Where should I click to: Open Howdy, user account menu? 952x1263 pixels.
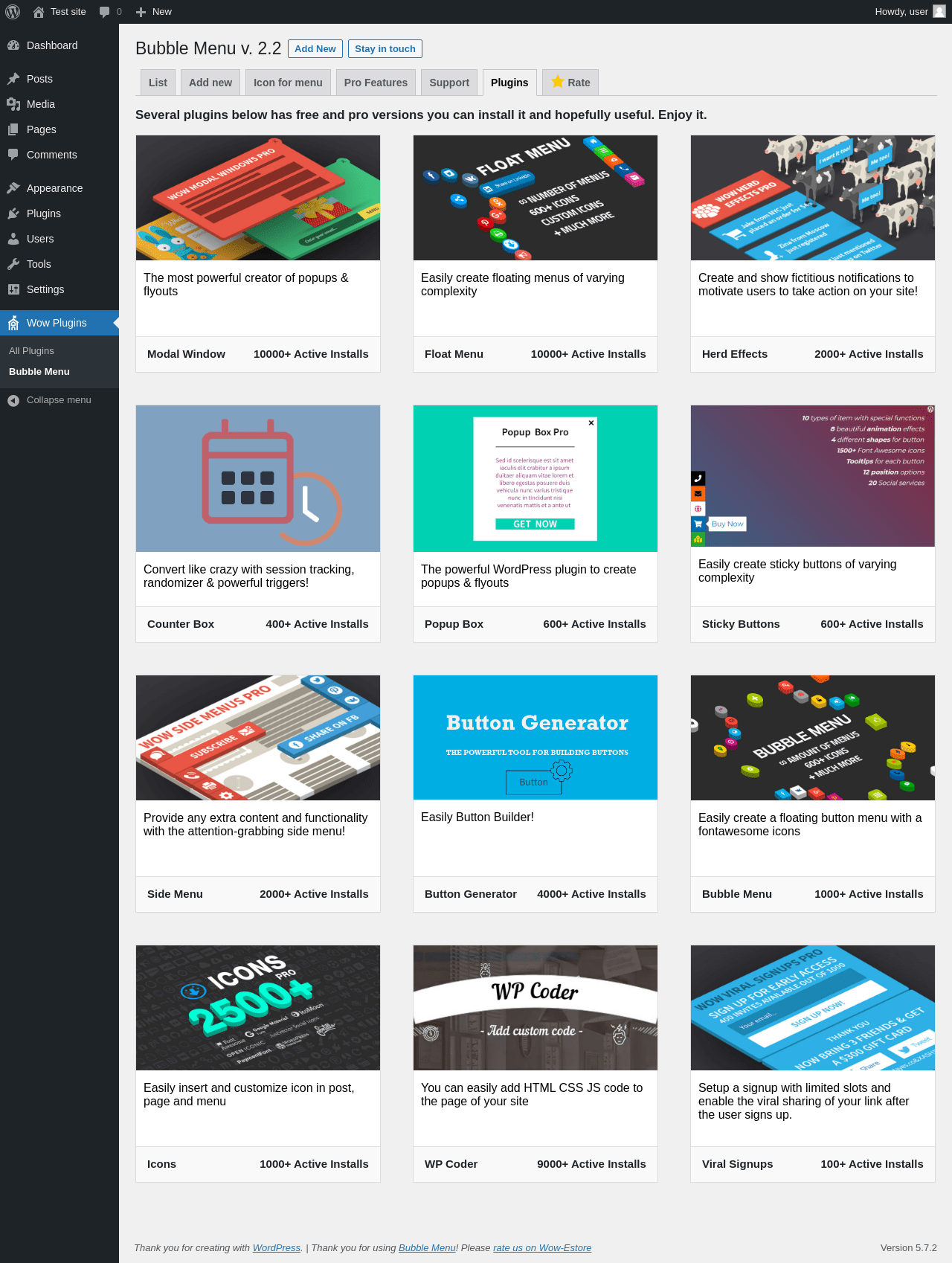pyautogui.click(x=910, y=12)
